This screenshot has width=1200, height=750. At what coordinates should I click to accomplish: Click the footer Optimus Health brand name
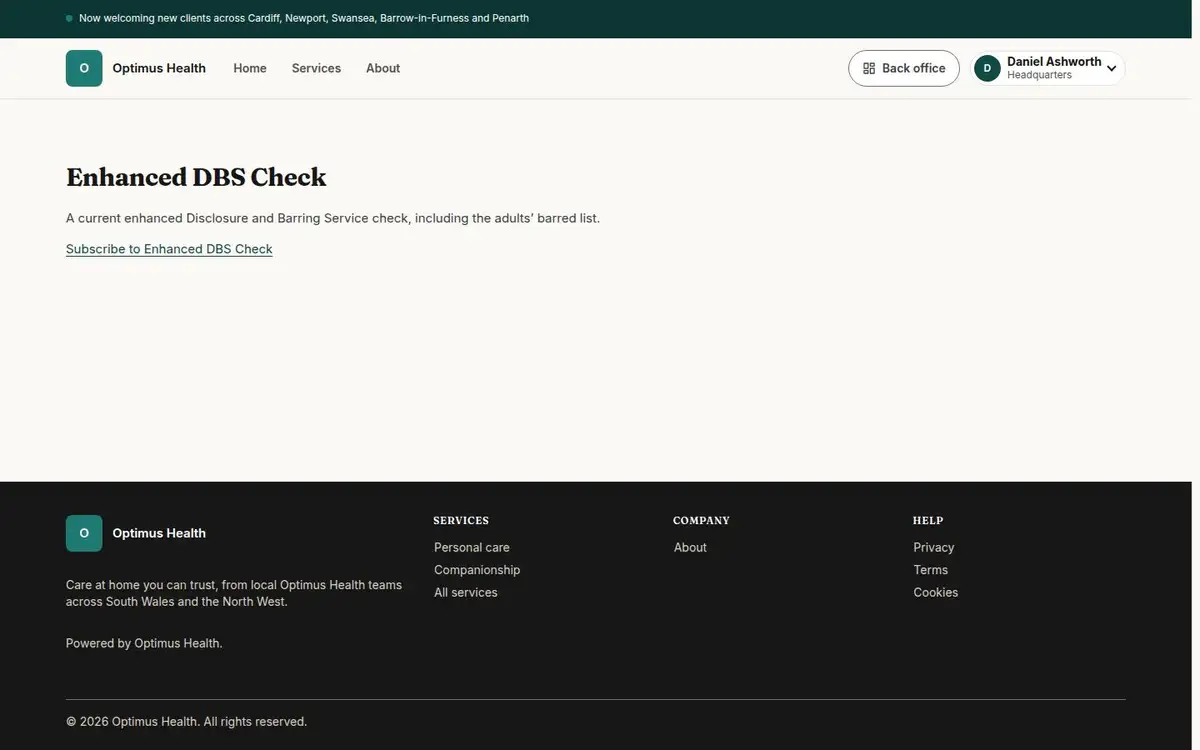pos(159,533)
